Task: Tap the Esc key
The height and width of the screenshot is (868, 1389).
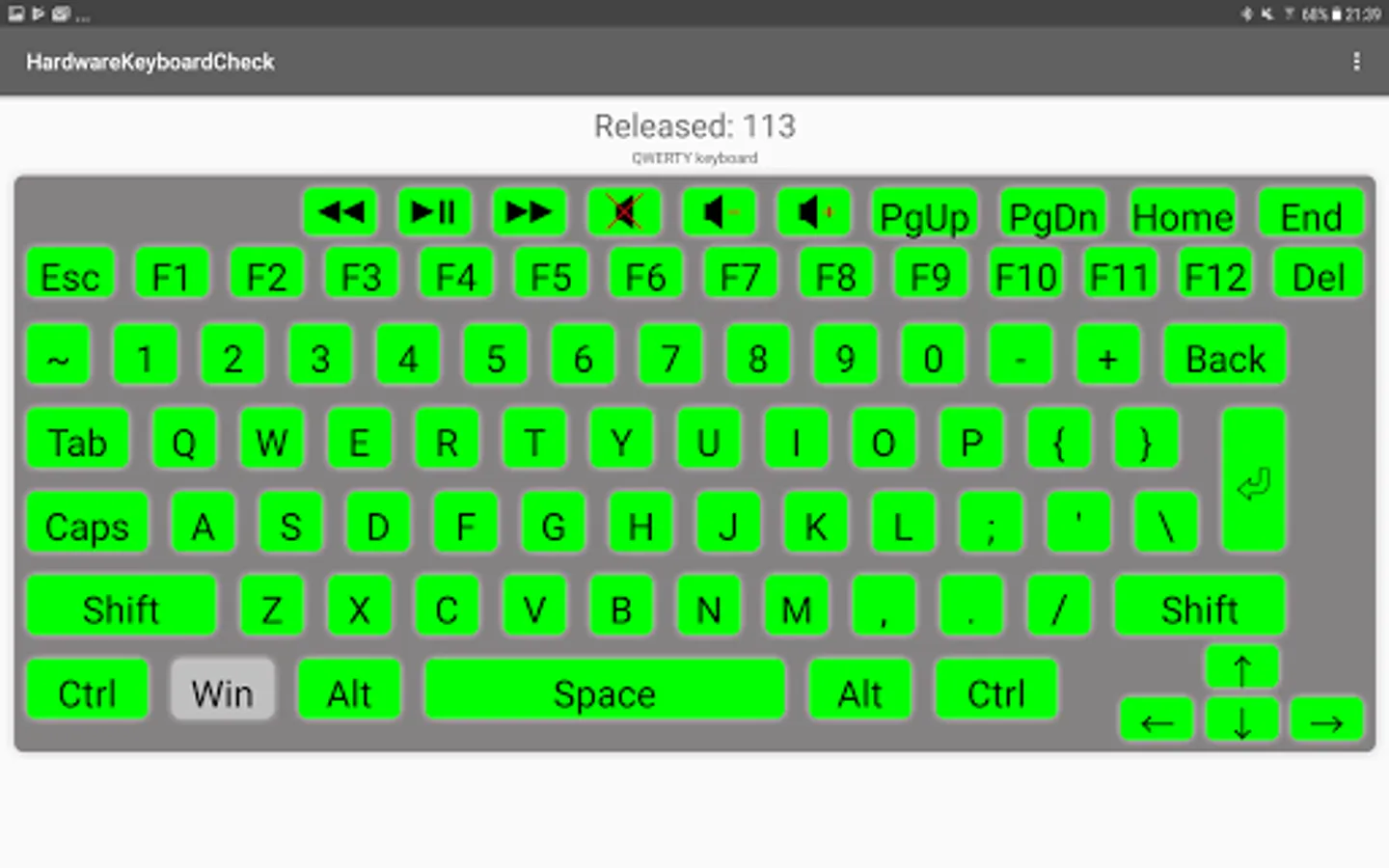Action: click(x=70, y=274)
